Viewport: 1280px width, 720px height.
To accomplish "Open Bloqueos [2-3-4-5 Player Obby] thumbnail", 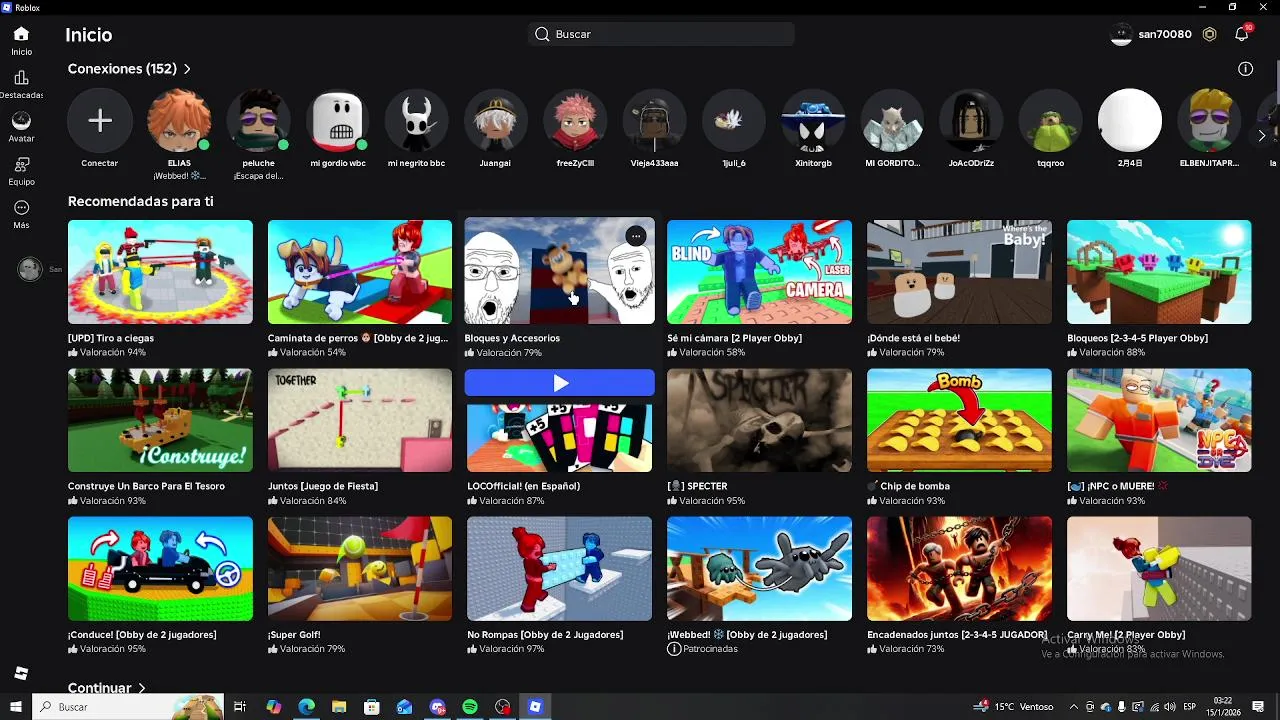I will (x=1159, y=272).
